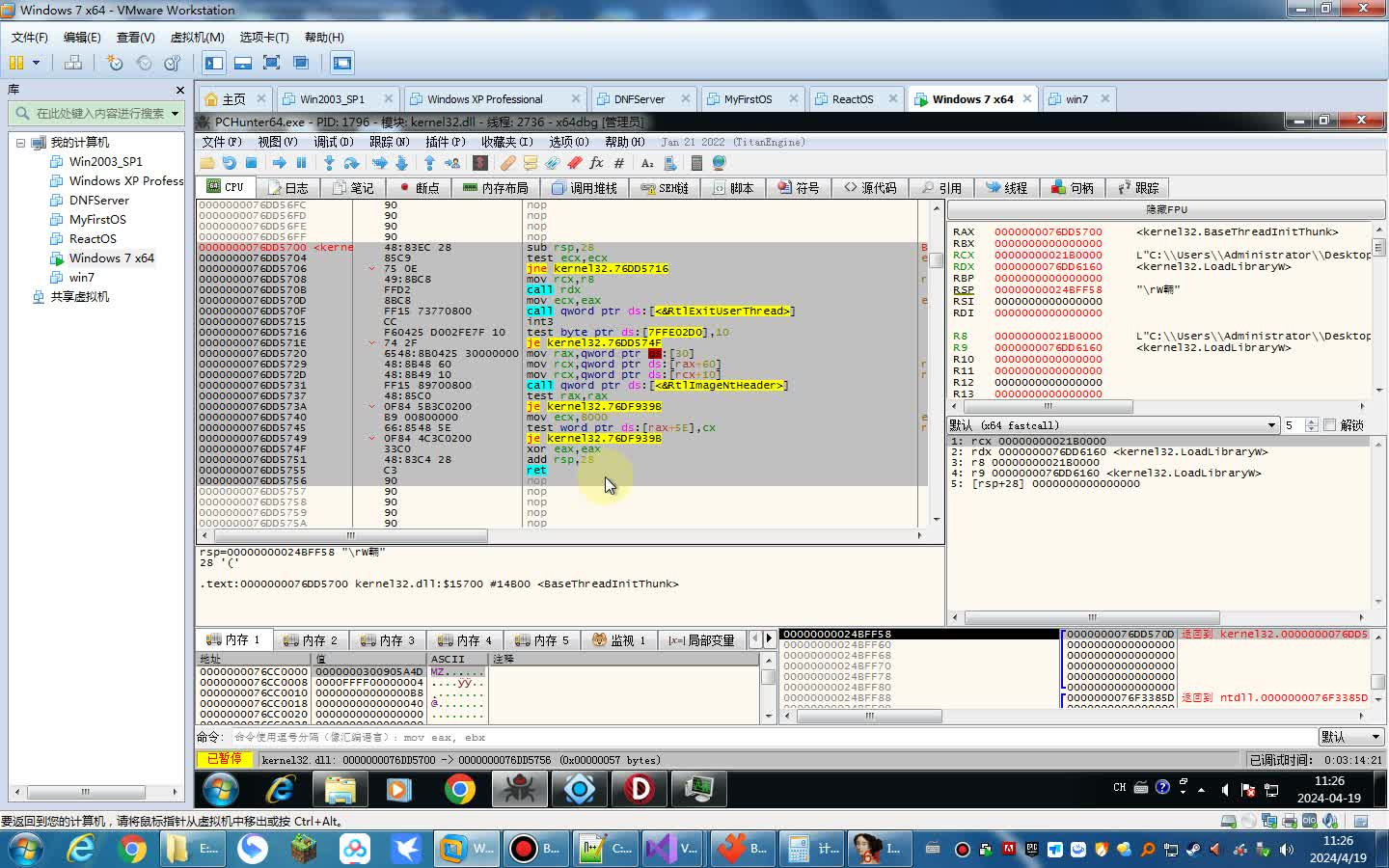Click the labels tag icon
The height and width of the screenshot is (868, 1389).
coord(553,163)
